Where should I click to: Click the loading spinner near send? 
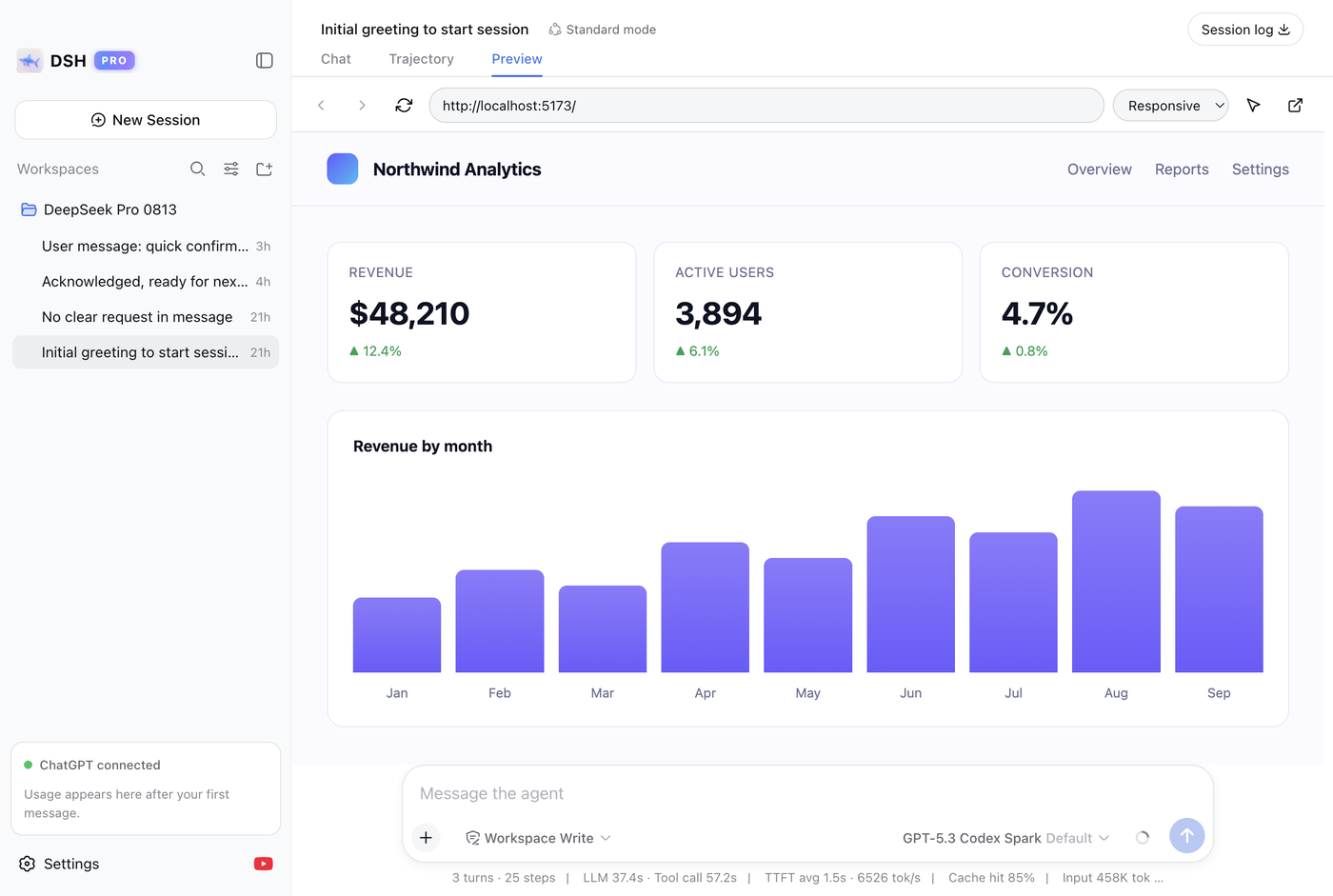coord(1143,838)
